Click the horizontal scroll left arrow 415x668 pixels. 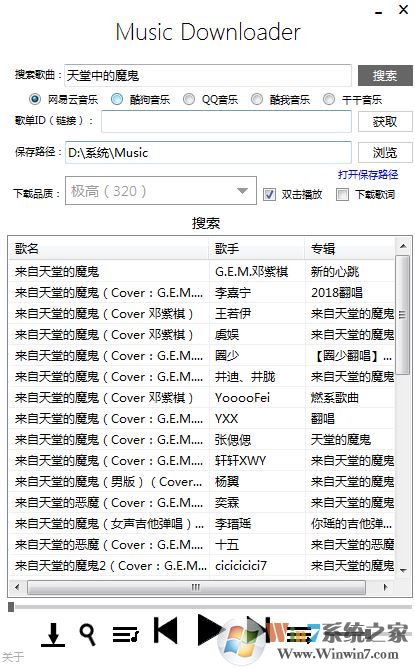click(17, 587)
